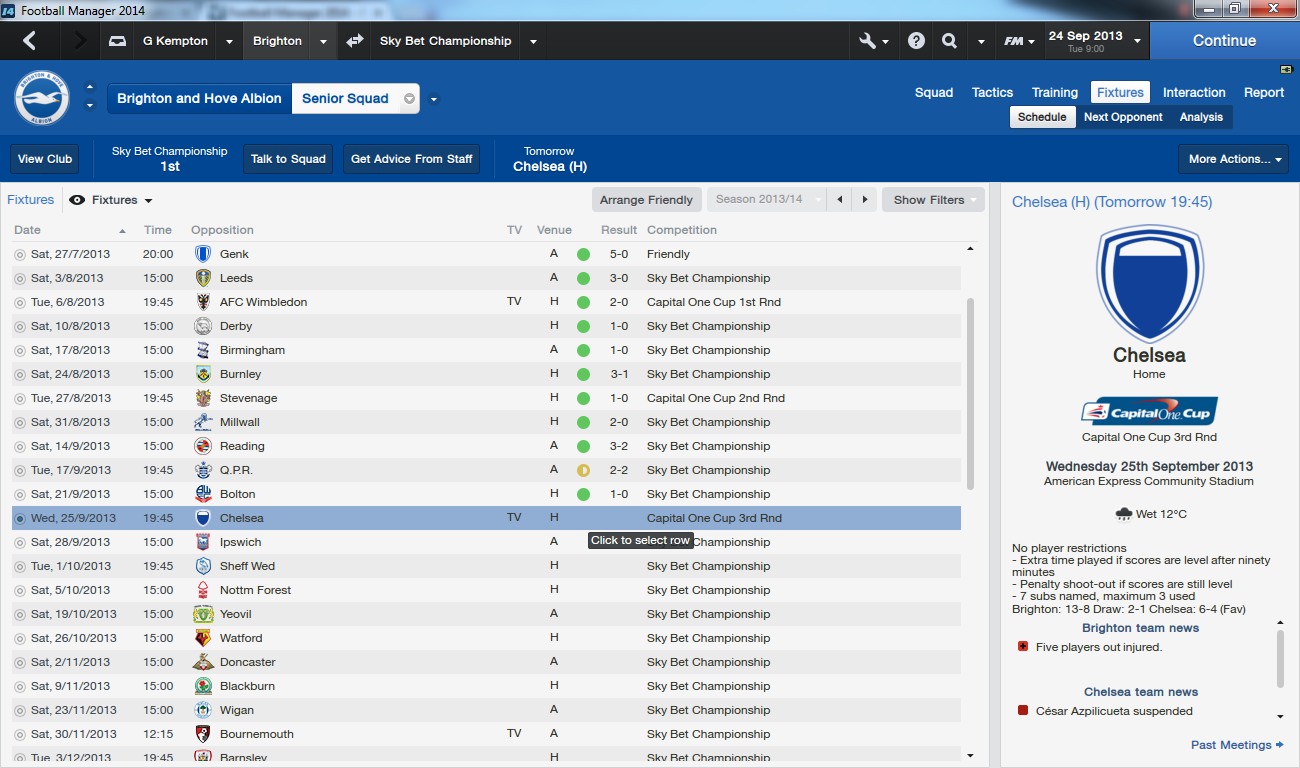The width and height of the screenshot is (1300, 768).
Task: Open the help question mark icon
Action: [x=916, y=41]
